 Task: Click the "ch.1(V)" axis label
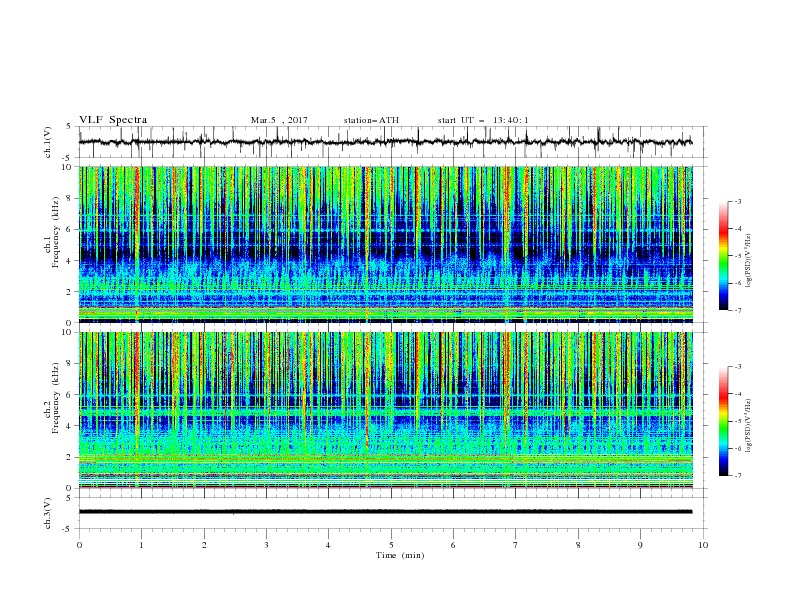(48, 142)
